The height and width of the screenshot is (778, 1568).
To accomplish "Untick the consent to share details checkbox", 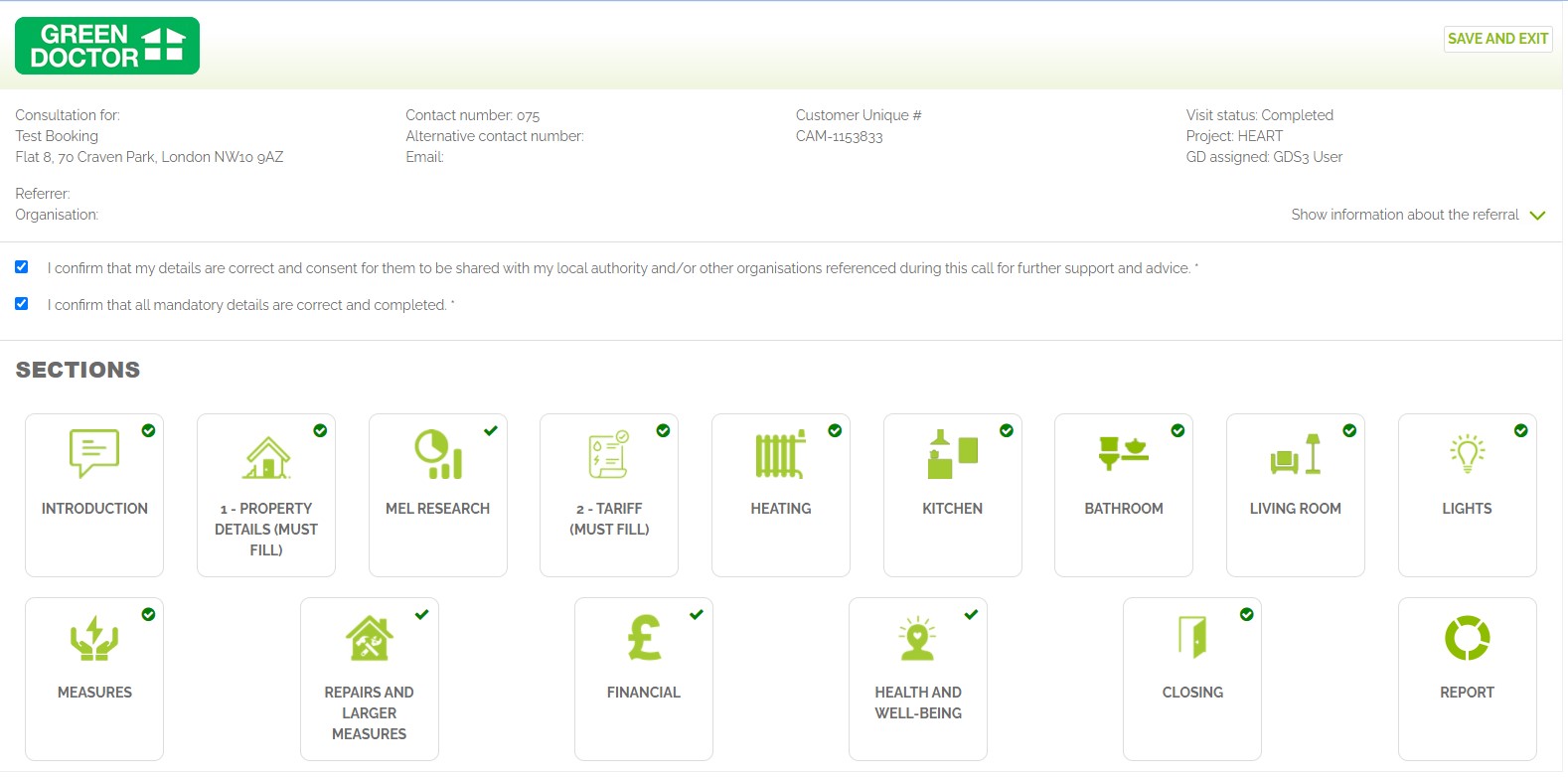I will tap(22, 267).
